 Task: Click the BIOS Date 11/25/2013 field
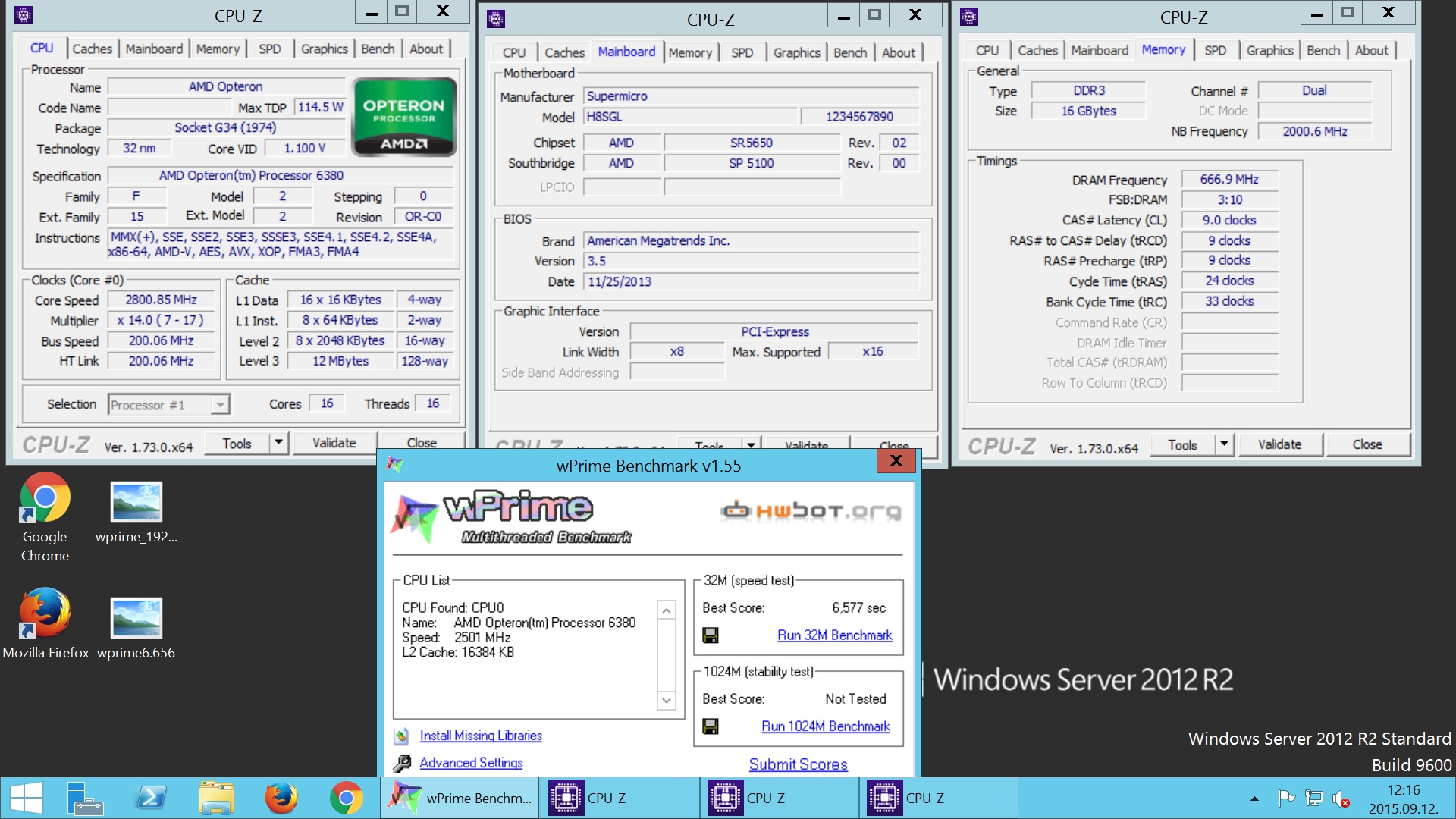[x=752, y=281]
